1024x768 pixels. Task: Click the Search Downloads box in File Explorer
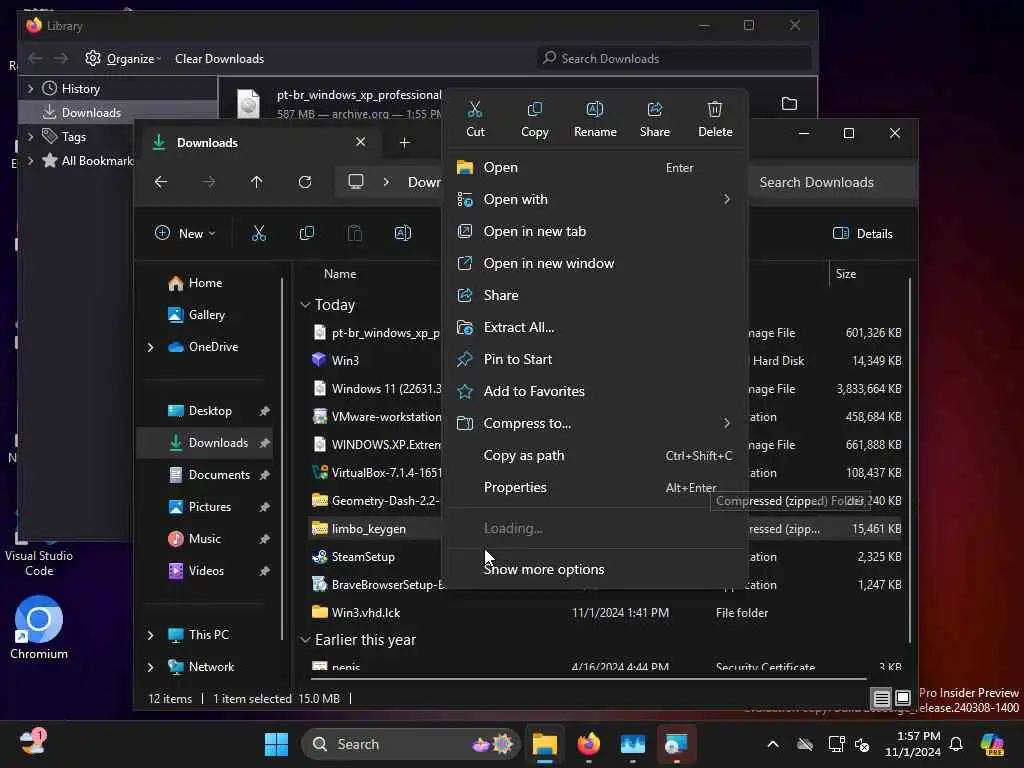click(x=832, y=182)
